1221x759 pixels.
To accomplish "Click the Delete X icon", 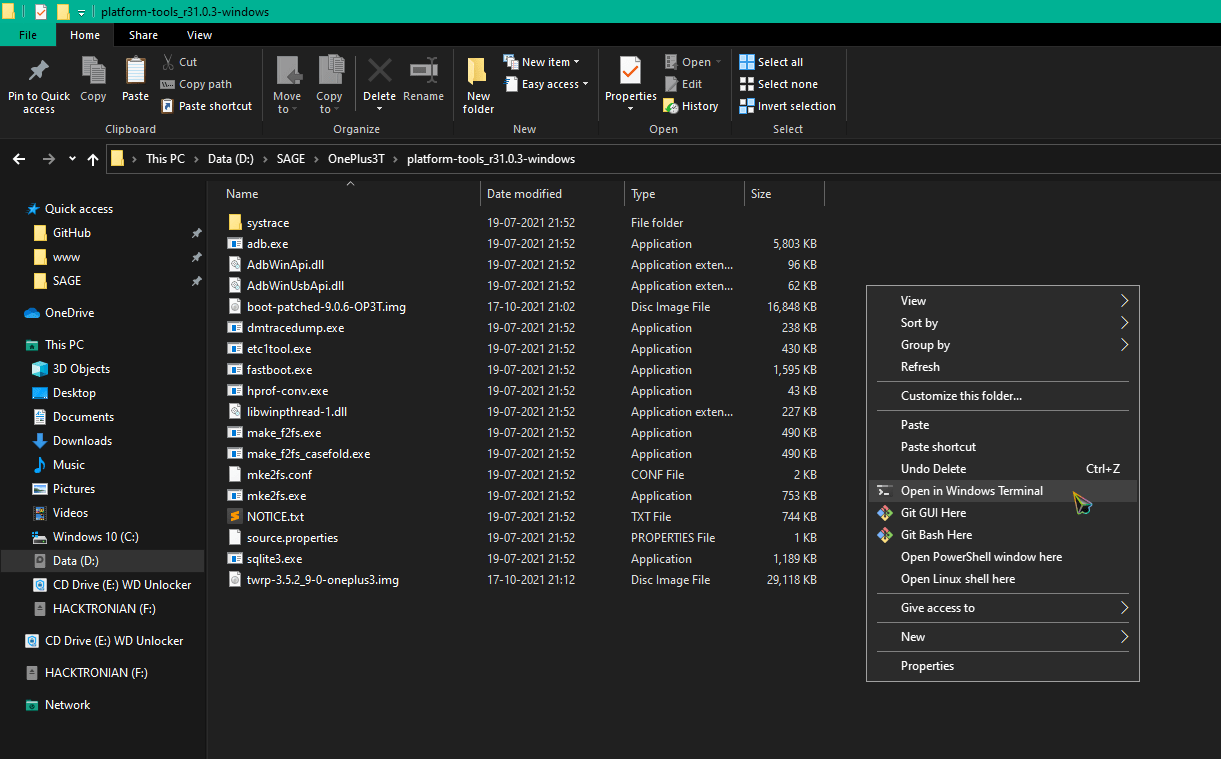I will click(x=379, y=70).
